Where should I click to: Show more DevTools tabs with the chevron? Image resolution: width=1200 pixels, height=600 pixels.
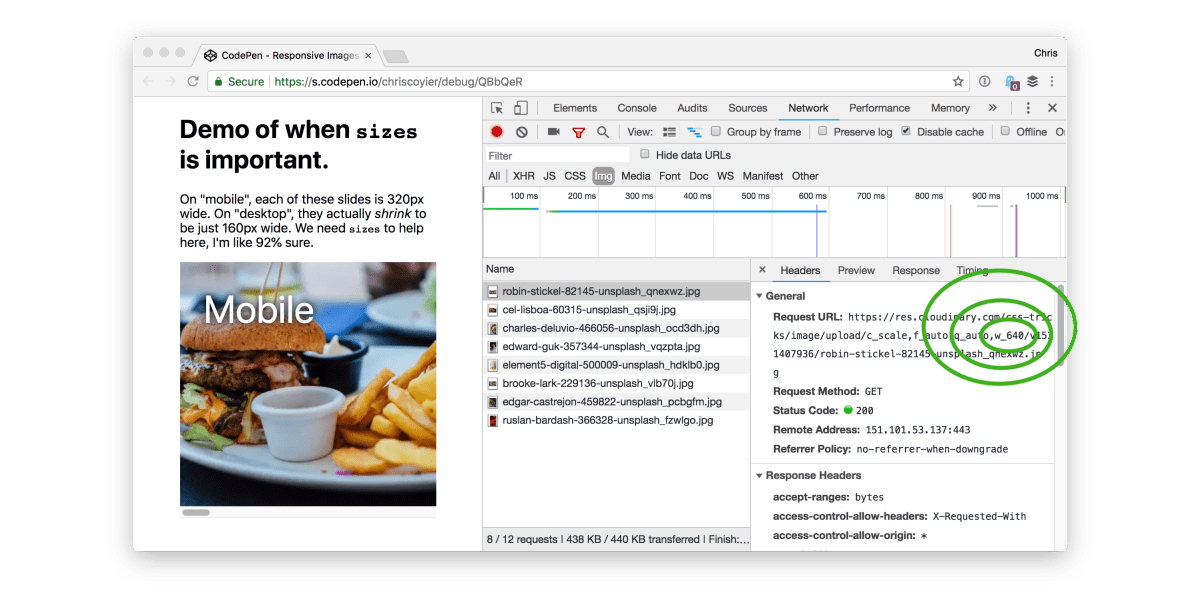992,108
